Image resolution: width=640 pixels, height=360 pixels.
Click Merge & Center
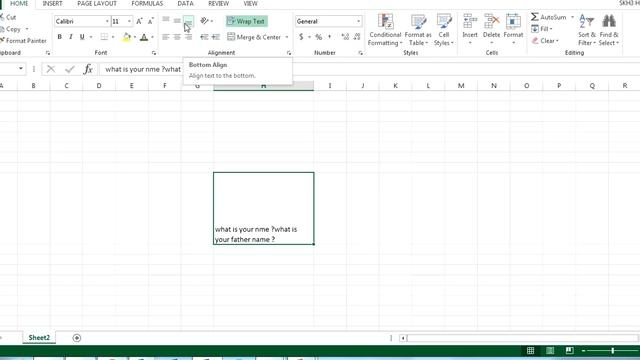point(254,37)
